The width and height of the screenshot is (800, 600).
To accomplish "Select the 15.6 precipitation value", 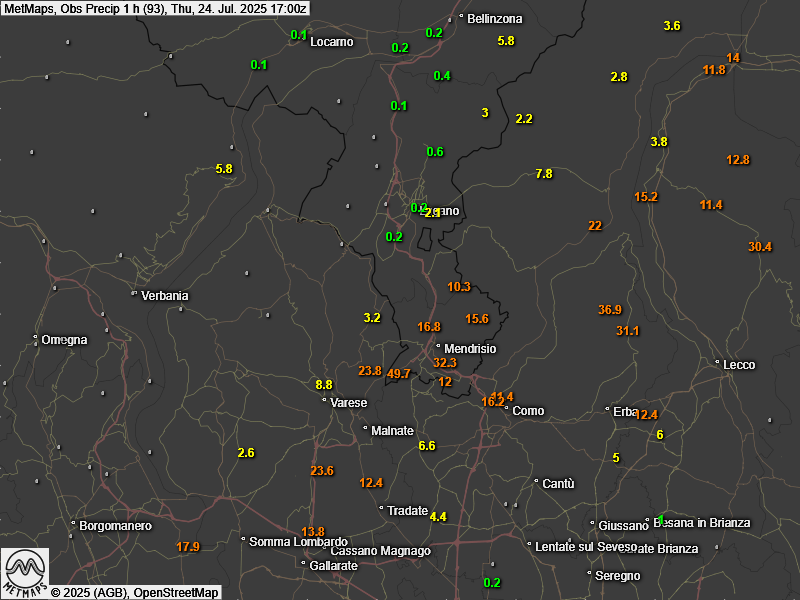I will coord(477,319).
